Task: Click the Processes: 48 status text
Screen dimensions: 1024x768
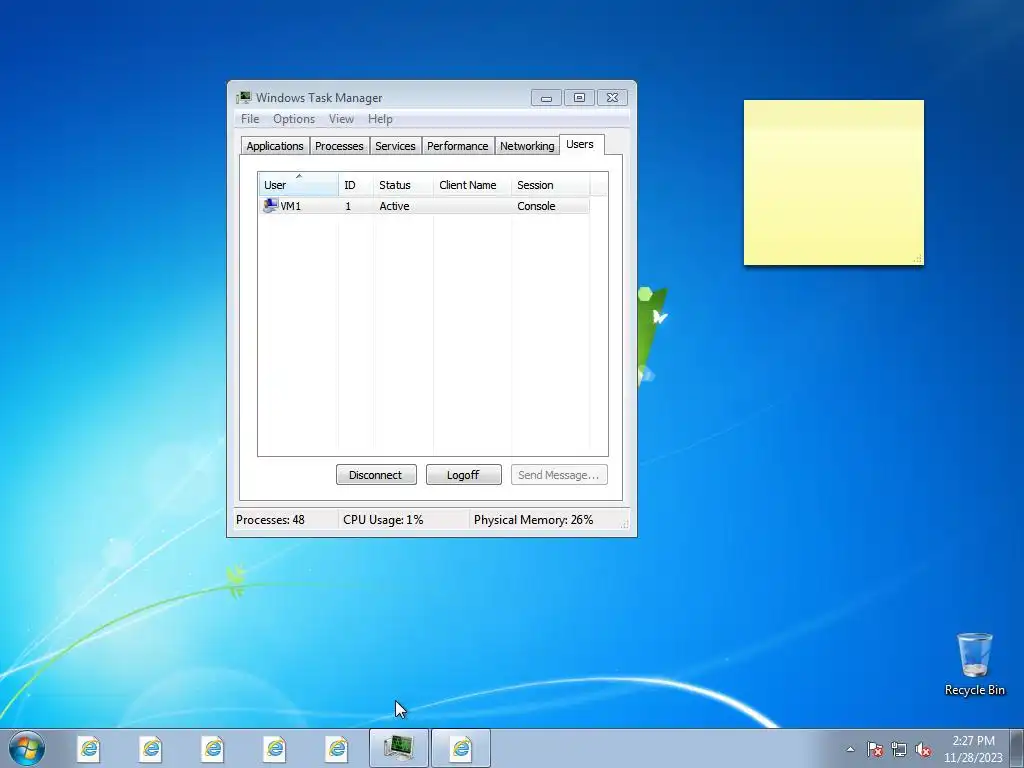Action: click(270, 520)
